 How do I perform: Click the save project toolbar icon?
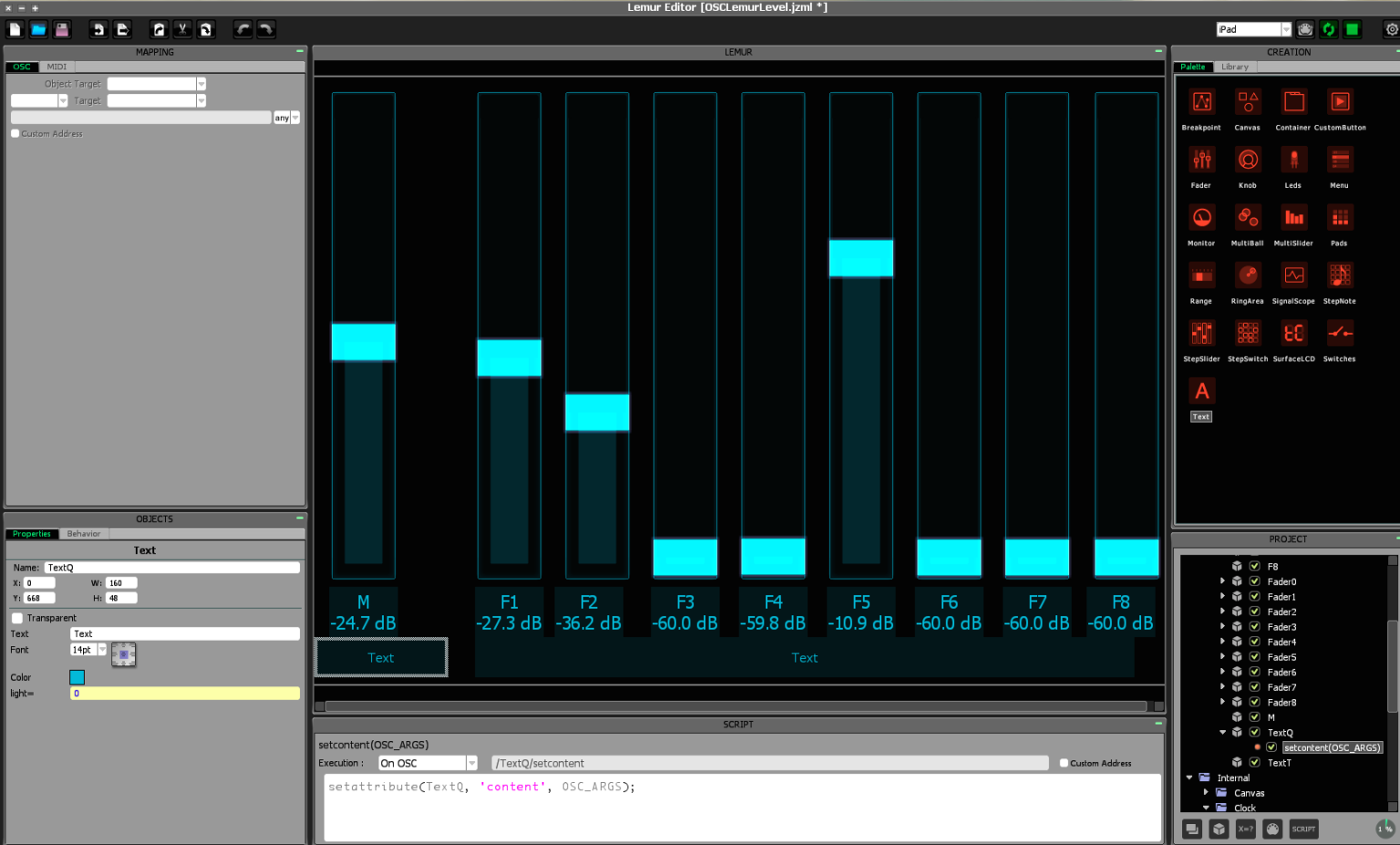(62, 30)
